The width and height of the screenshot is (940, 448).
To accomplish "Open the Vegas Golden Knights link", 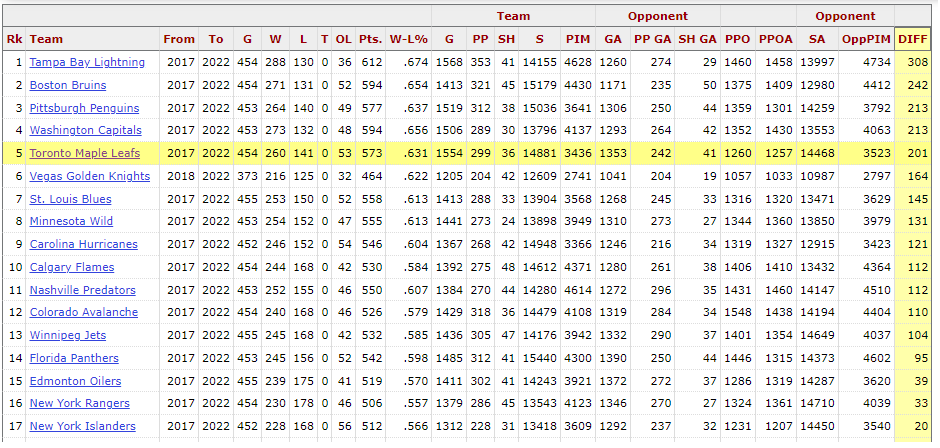I will pyautogui.click(x=90, y=176).
